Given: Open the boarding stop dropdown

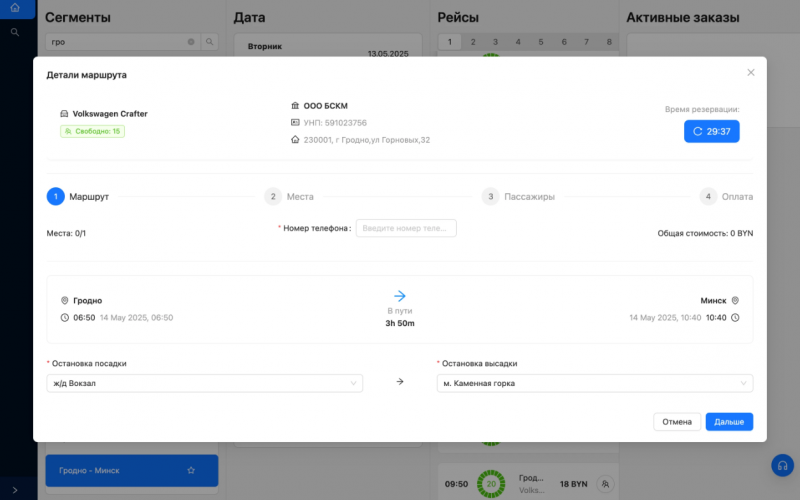Looking at the screenshot, I should click(204, 383).
